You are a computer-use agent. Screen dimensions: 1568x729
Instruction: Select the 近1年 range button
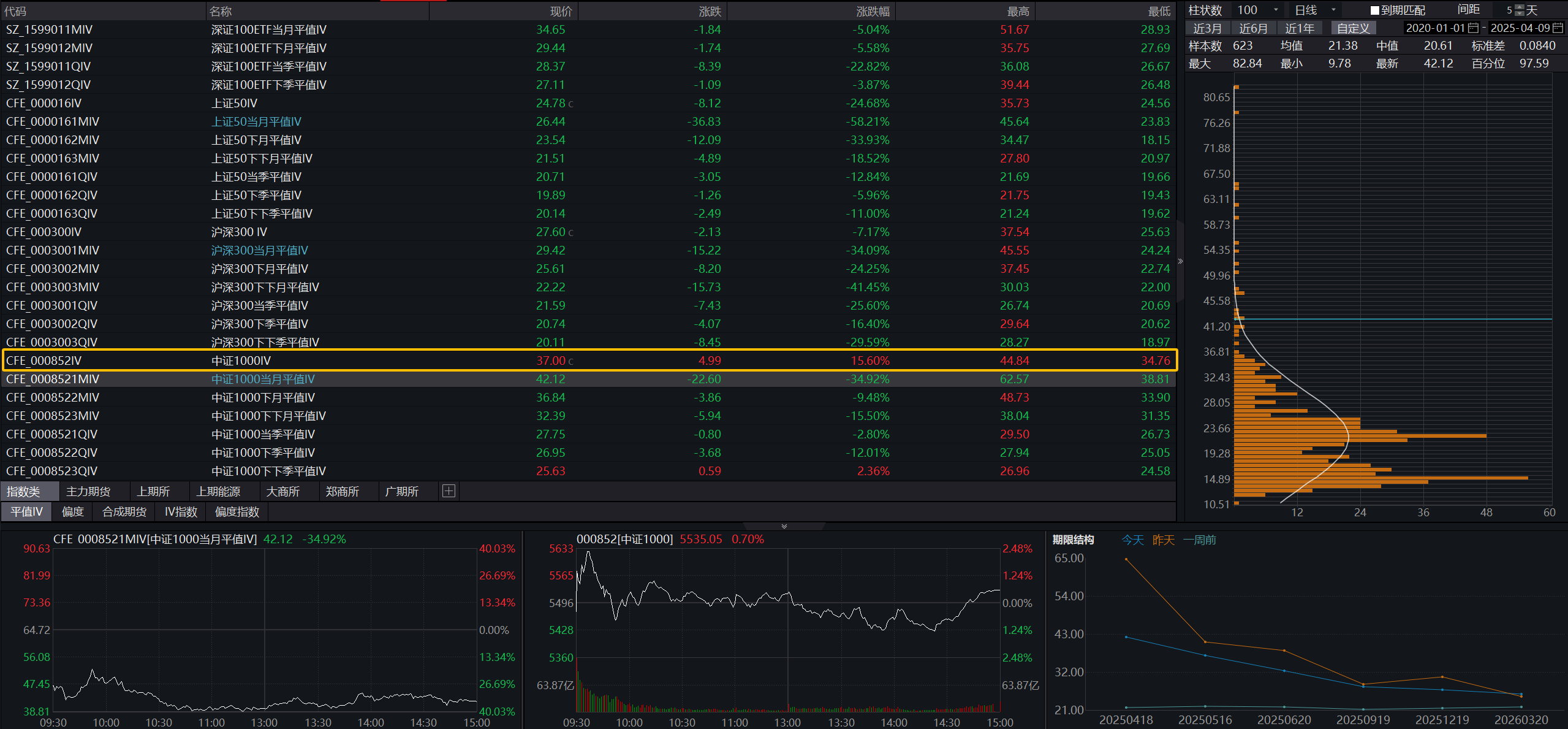(1299, 28)
